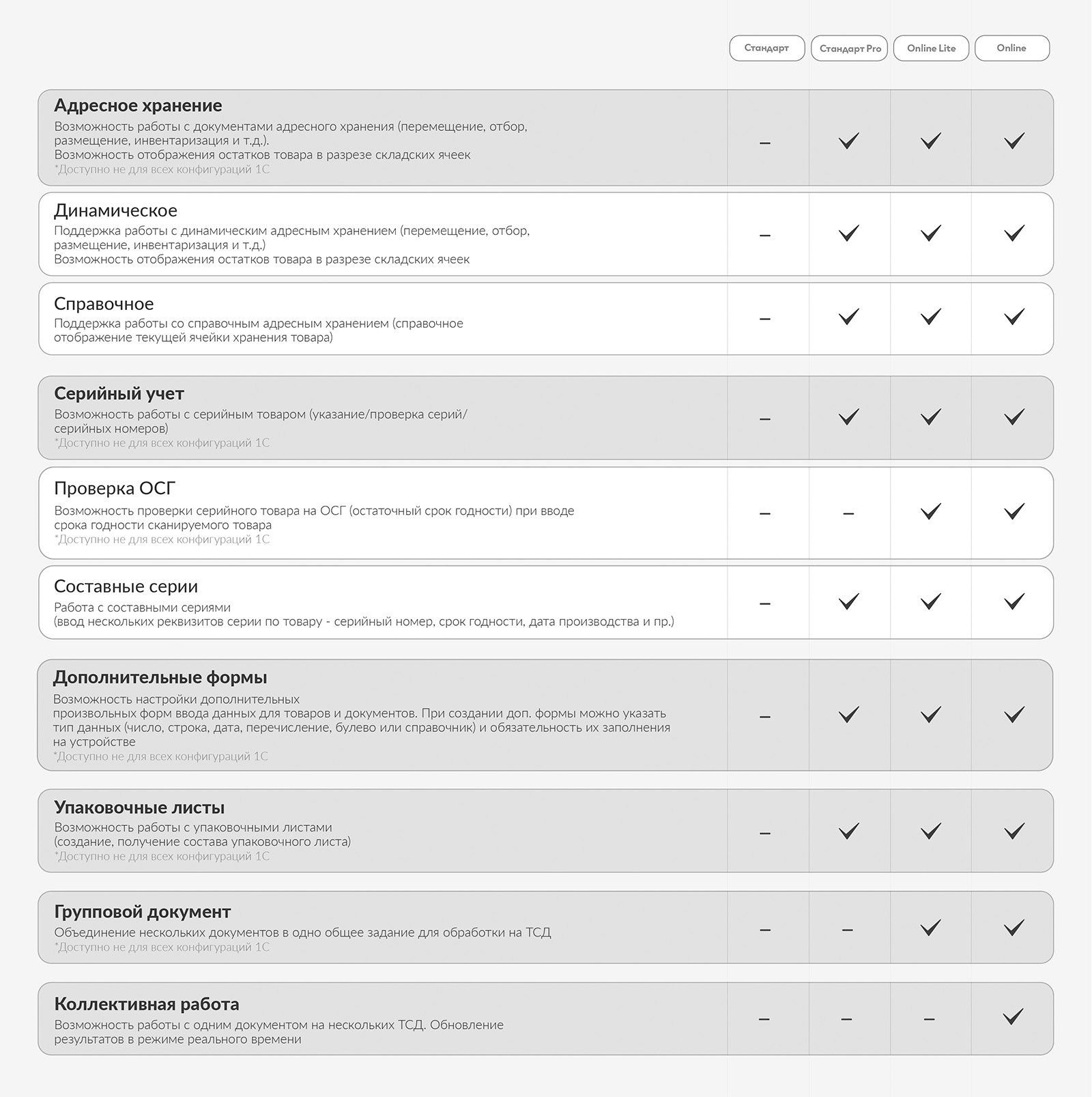Click the Групповой документ heading

(x=143, y=912)
